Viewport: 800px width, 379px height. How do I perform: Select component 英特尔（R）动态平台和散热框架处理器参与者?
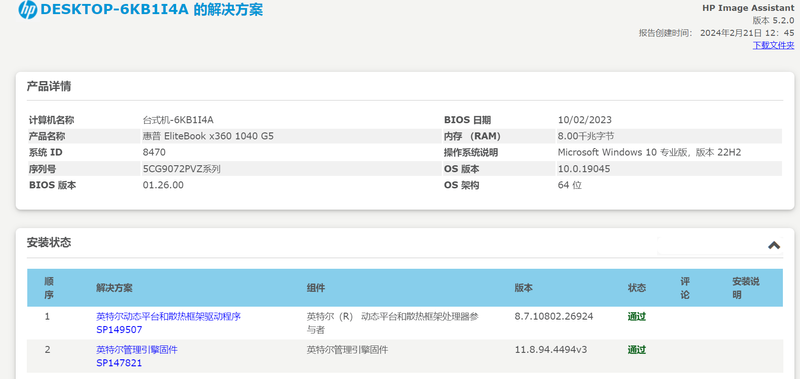pos(393,323)
